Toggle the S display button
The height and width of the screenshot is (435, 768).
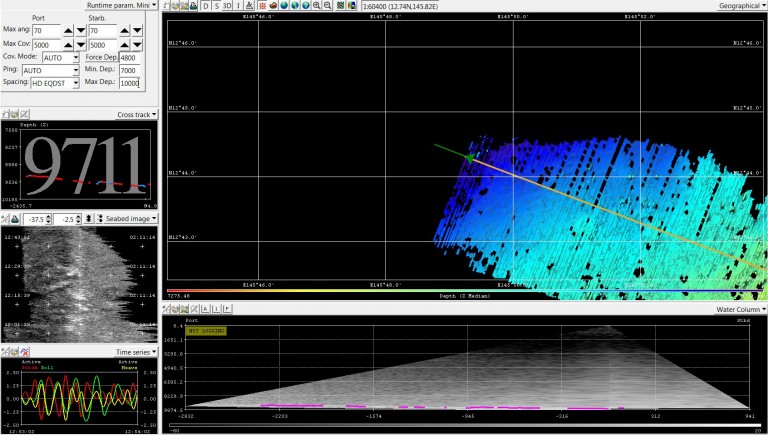point(217,6)
